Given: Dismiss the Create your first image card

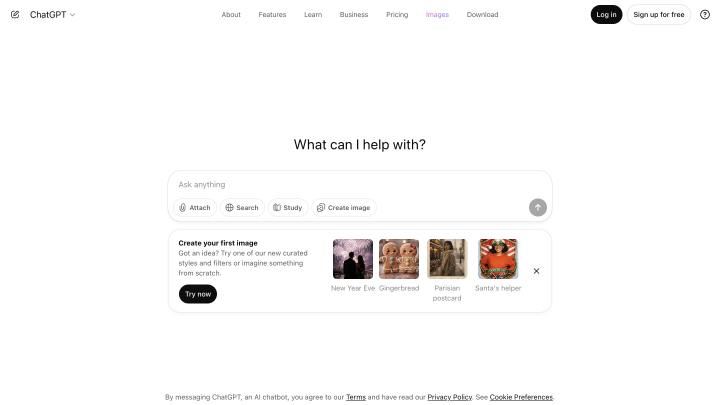Looking at the screenshot, I should pos(536,271).
